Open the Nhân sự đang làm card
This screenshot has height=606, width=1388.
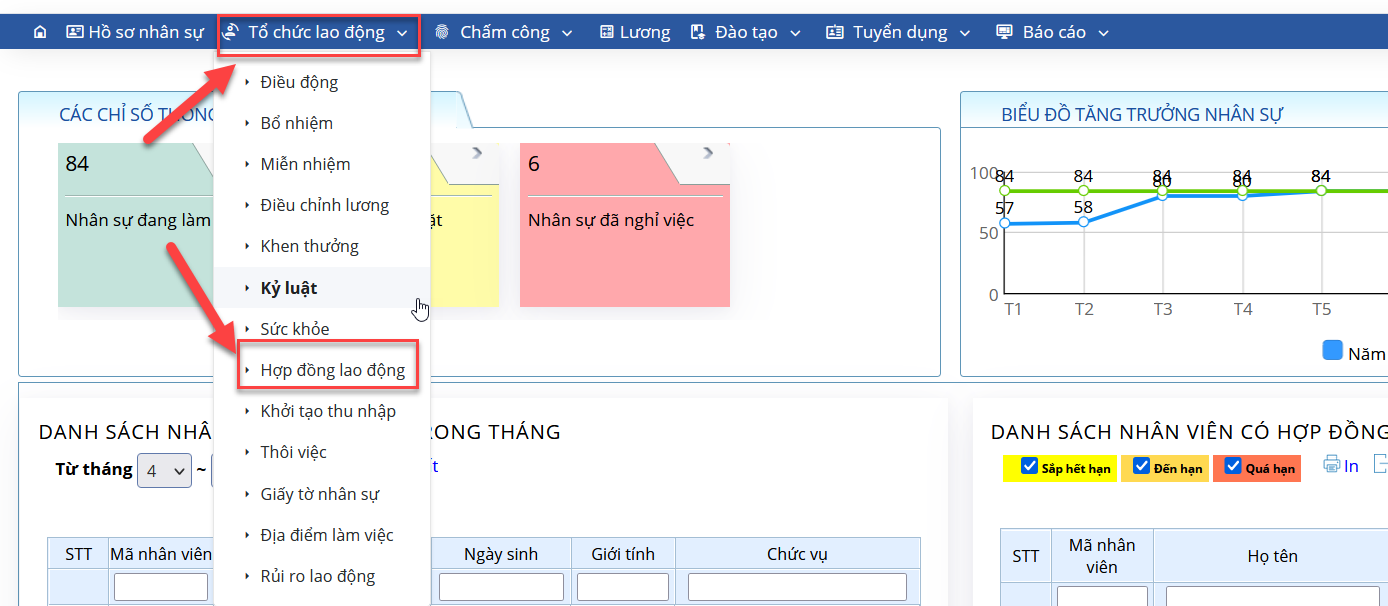point(135,225)
